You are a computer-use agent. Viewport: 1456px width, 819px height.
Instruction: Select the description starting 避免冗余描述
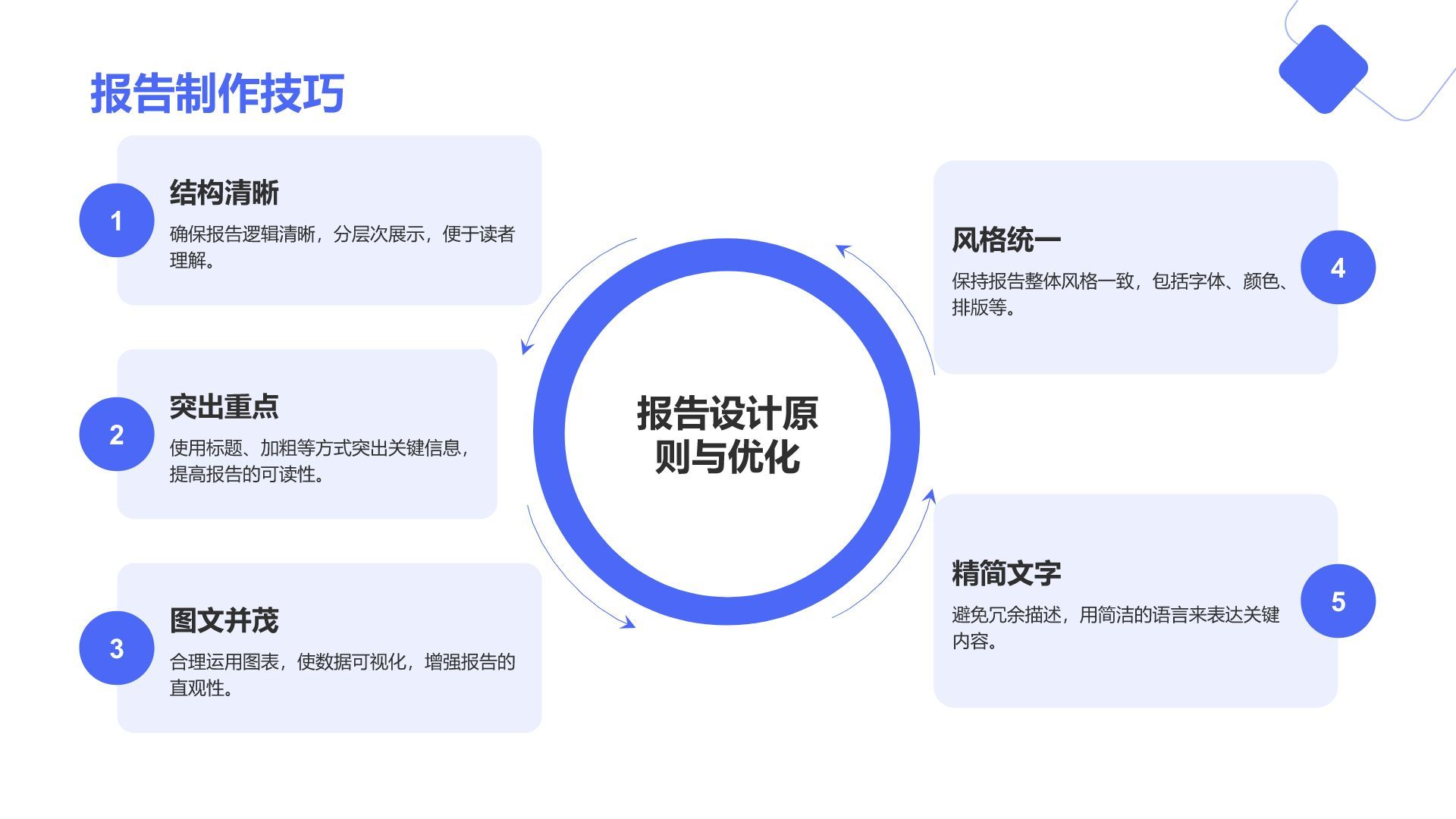[1116, 628]
